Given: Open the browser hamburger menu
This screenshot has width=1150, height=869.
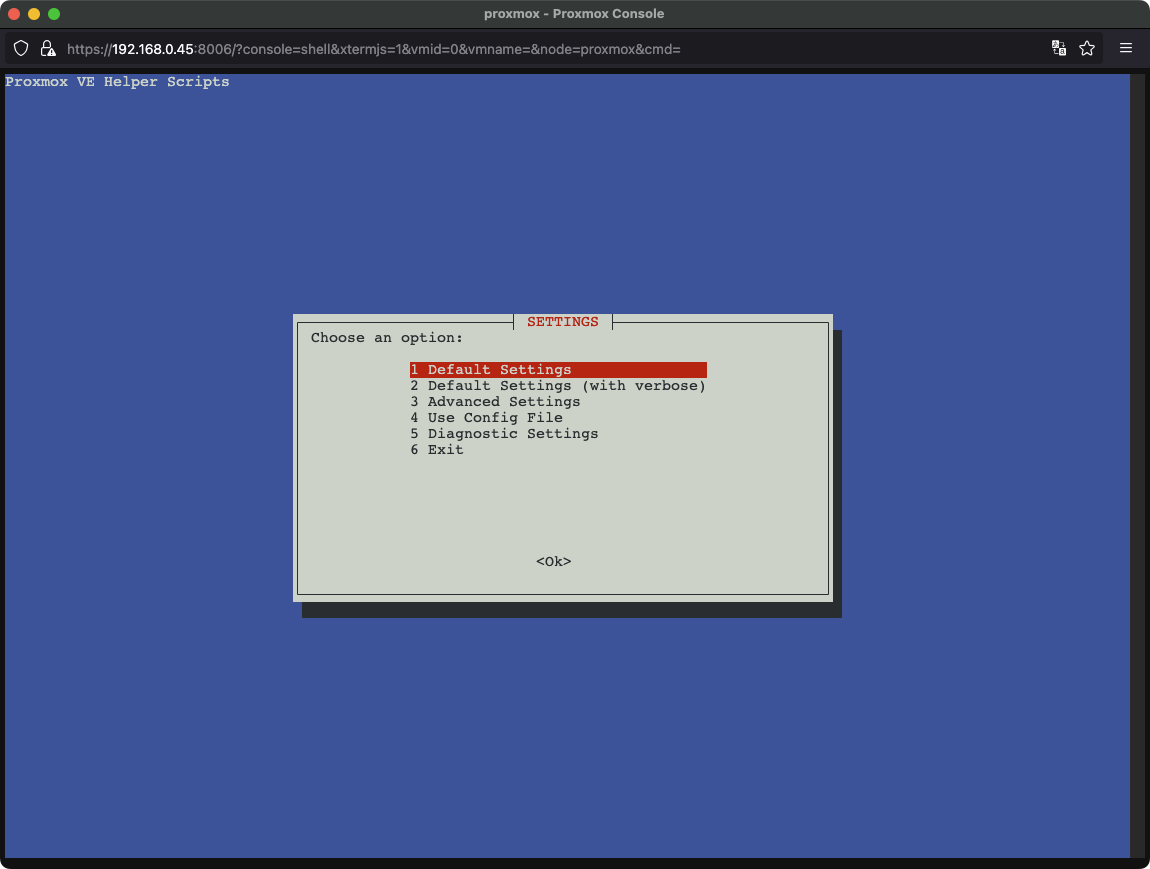Looking at the screenshot, I should click(x=1126, y=48).
